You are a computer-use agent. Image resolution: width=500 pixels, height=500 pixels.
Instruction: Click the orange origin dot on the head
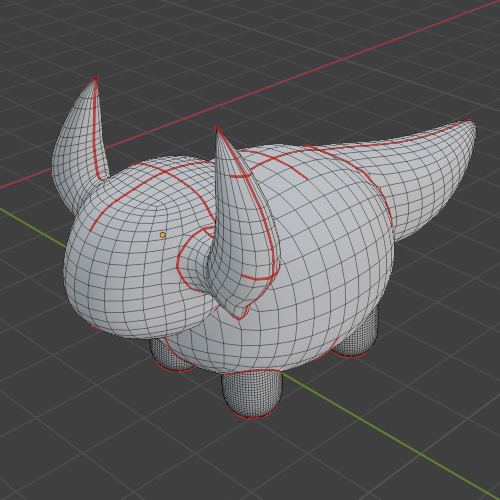pyautogui.click(x=162, y=235)
